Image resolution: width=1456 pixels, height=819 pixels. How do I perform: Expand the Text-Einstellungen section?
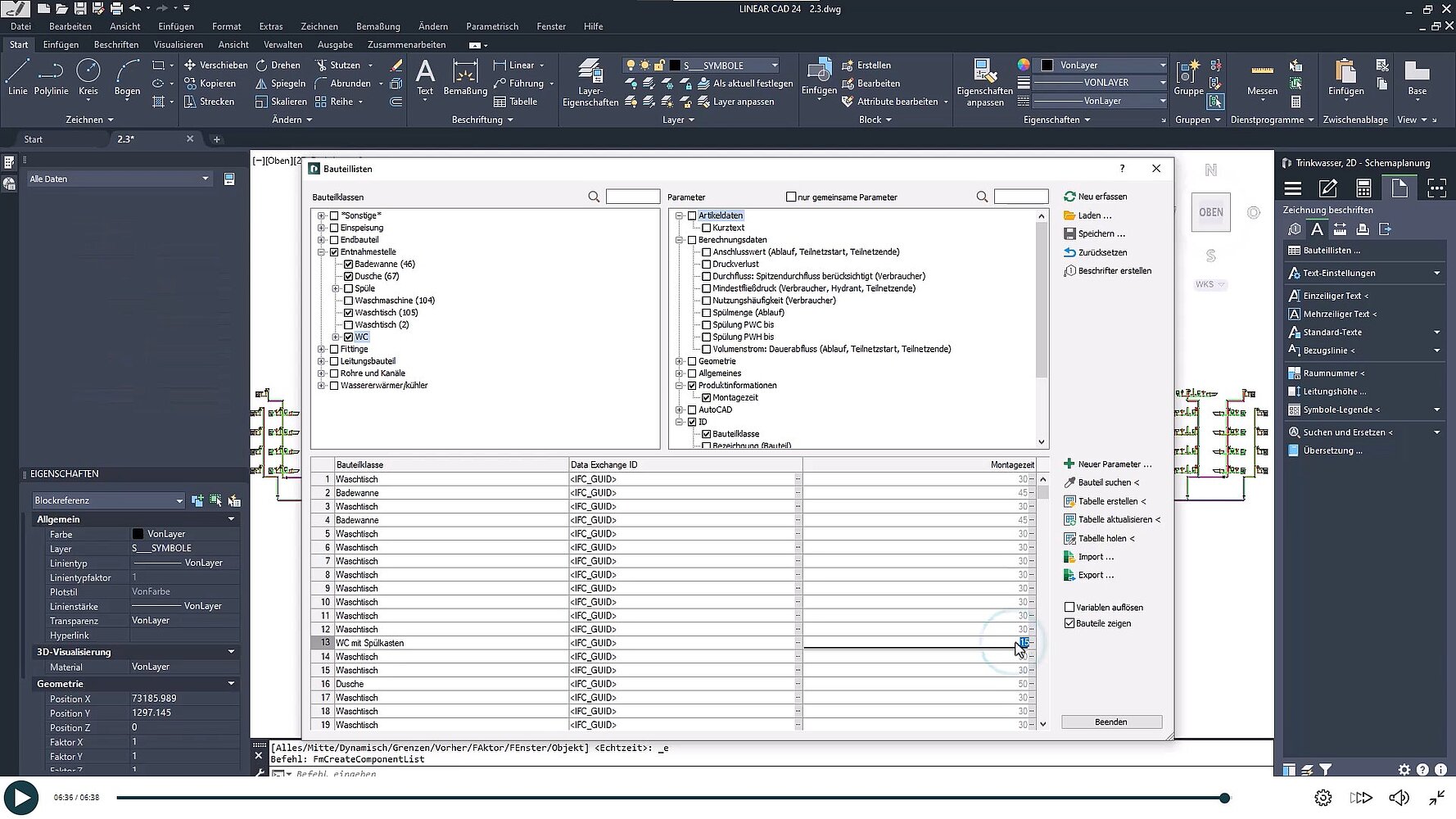1436,273
